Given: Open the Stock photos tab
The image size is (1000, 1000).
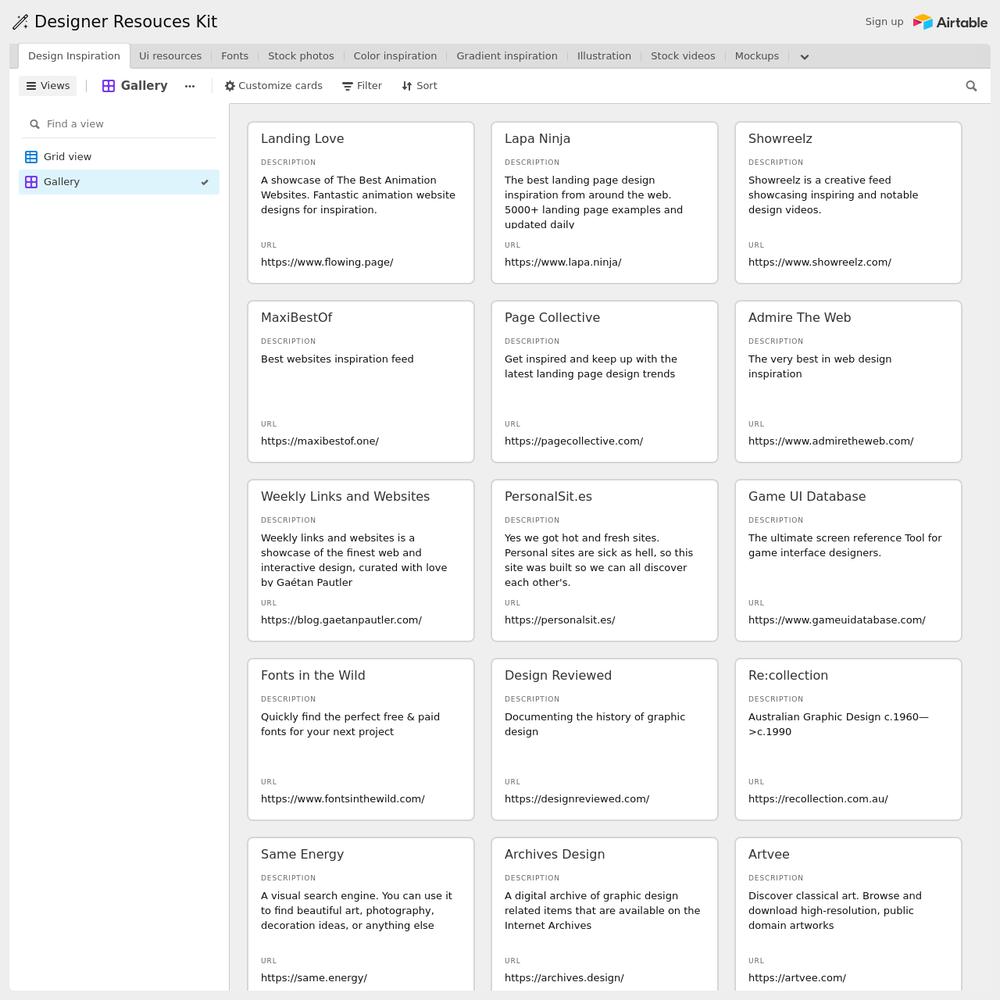Looking at the screenshot, I should point(301,56).
